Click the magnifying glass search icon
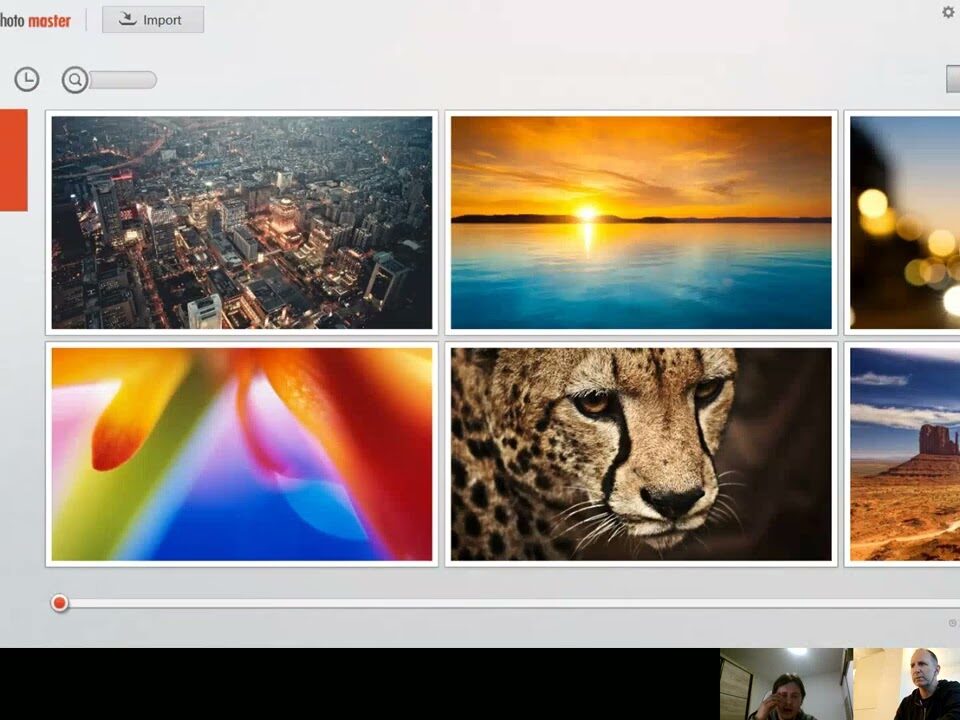Viewport: 960px width, 720px height. coord(75,80)
